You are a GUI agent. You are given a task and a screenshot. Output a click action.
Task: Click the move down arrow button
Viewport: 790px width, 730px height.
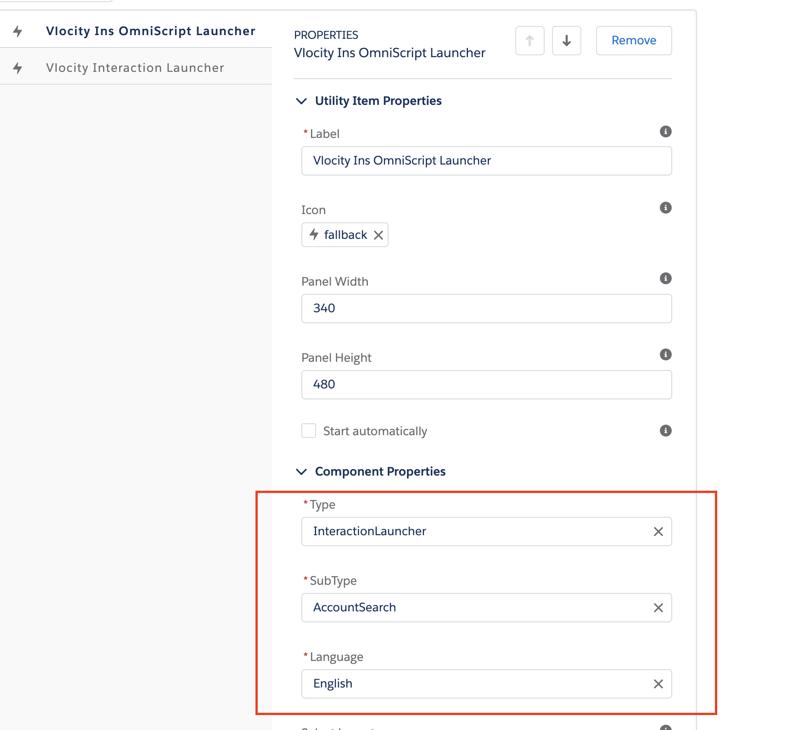tap(566, 41)
